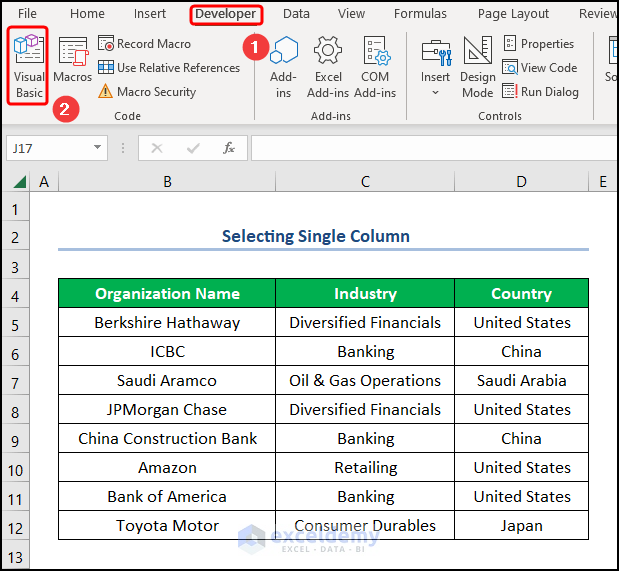Viewport: 619px width, 571px height.
Task: Click the Select All corner triangle
Action: click(x=19, y=182)
